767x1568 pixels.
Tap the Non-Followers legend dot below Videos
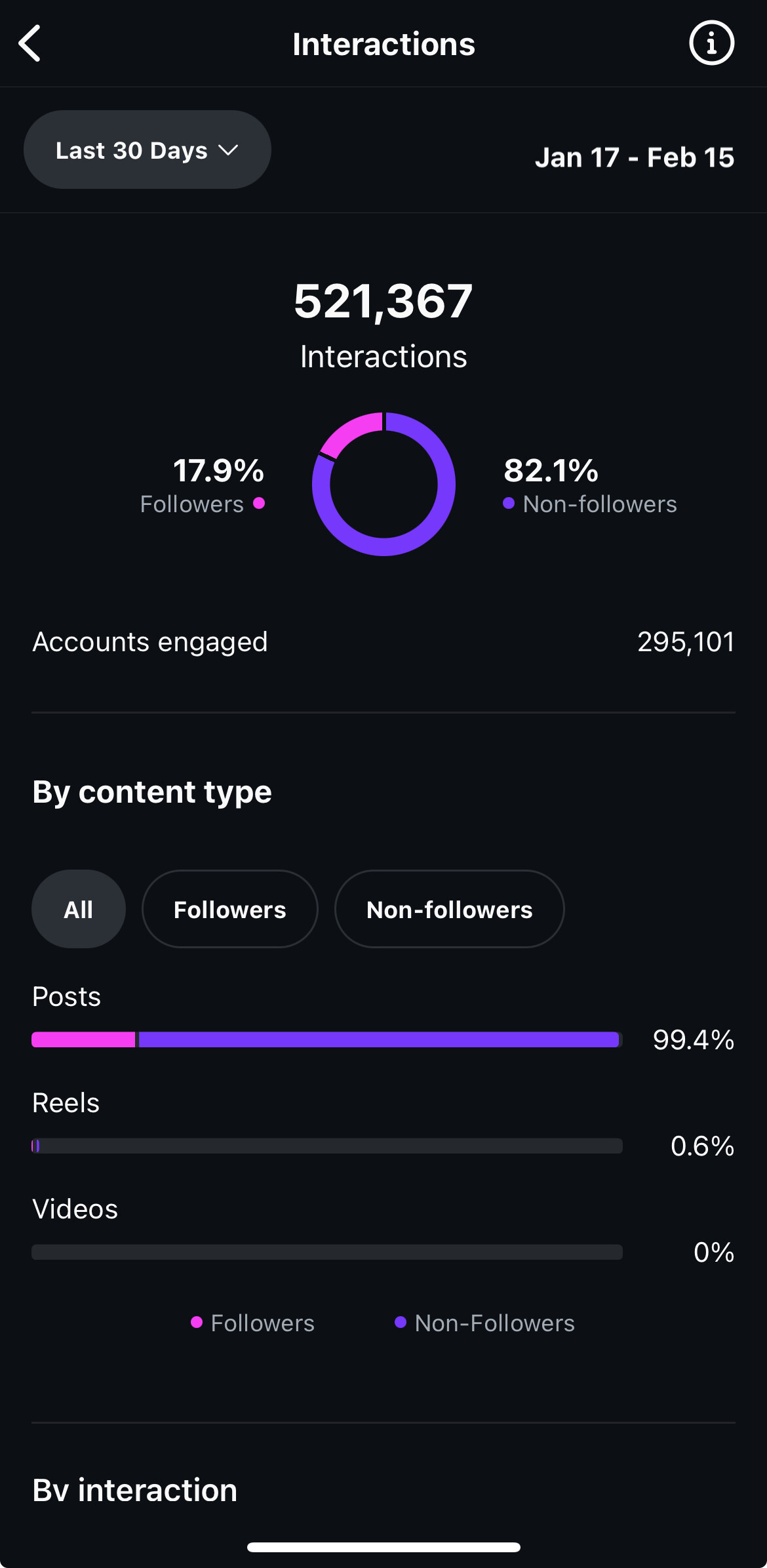(401, 1322)
